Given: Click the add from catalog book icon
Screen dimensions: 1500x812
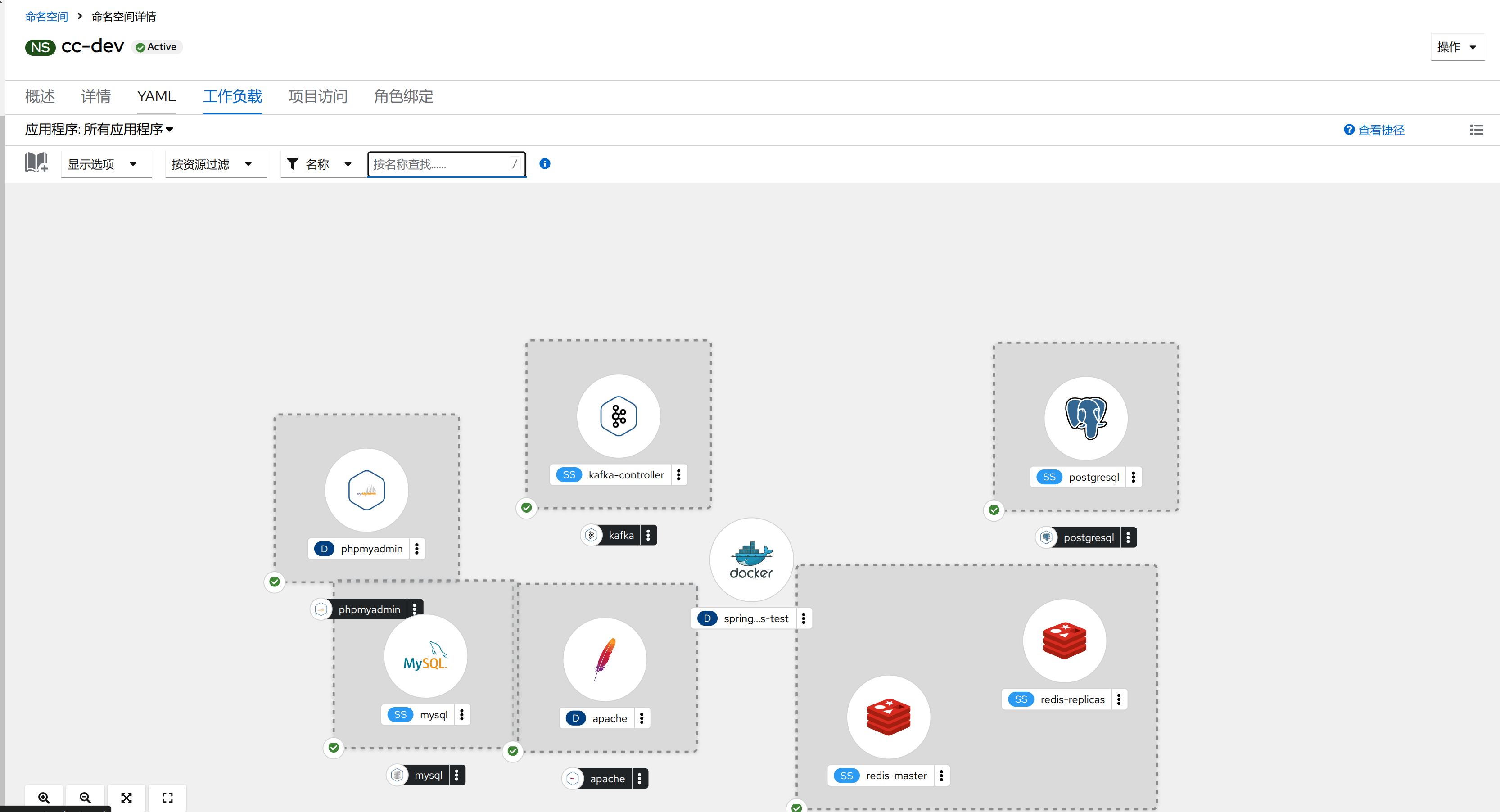Looking at the screenshot, I should 36,163.
